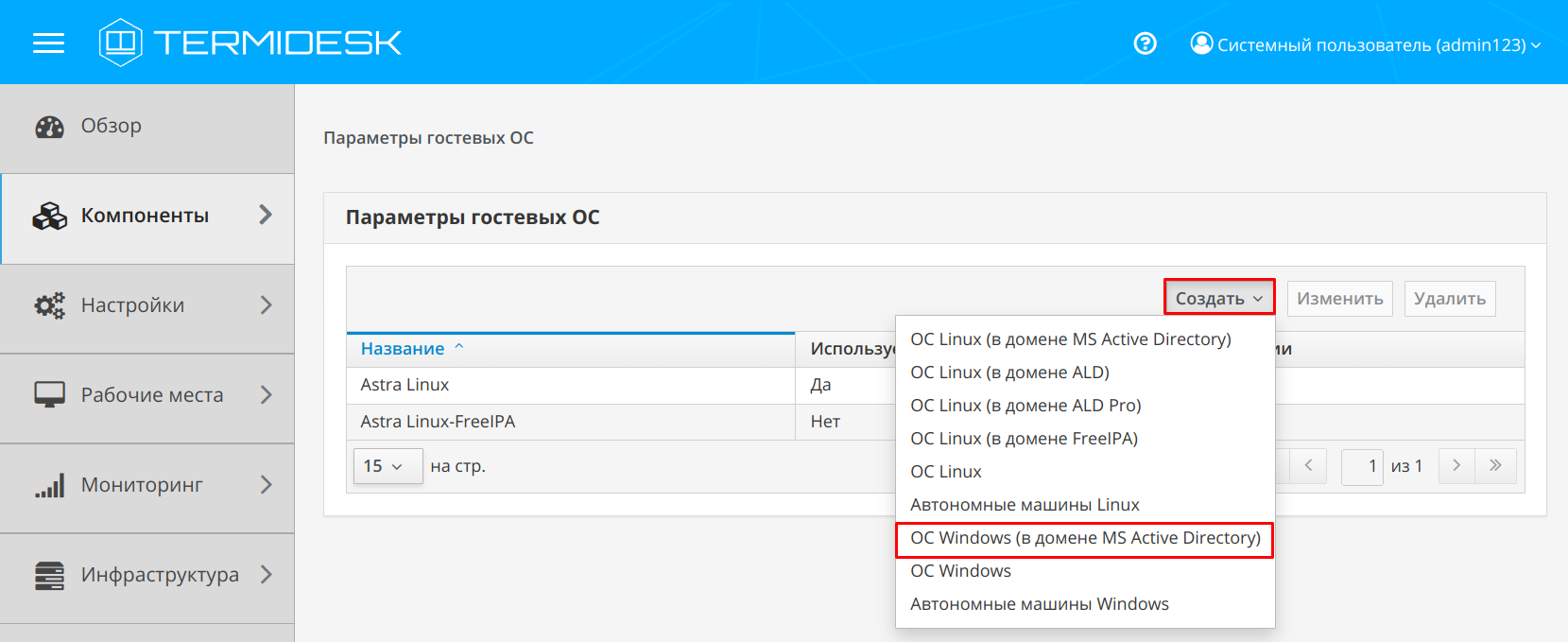The width and height of the screenshot is (1568, 642).
Task: Open the Создать dropdown button
Action: tap(1219, 298)
